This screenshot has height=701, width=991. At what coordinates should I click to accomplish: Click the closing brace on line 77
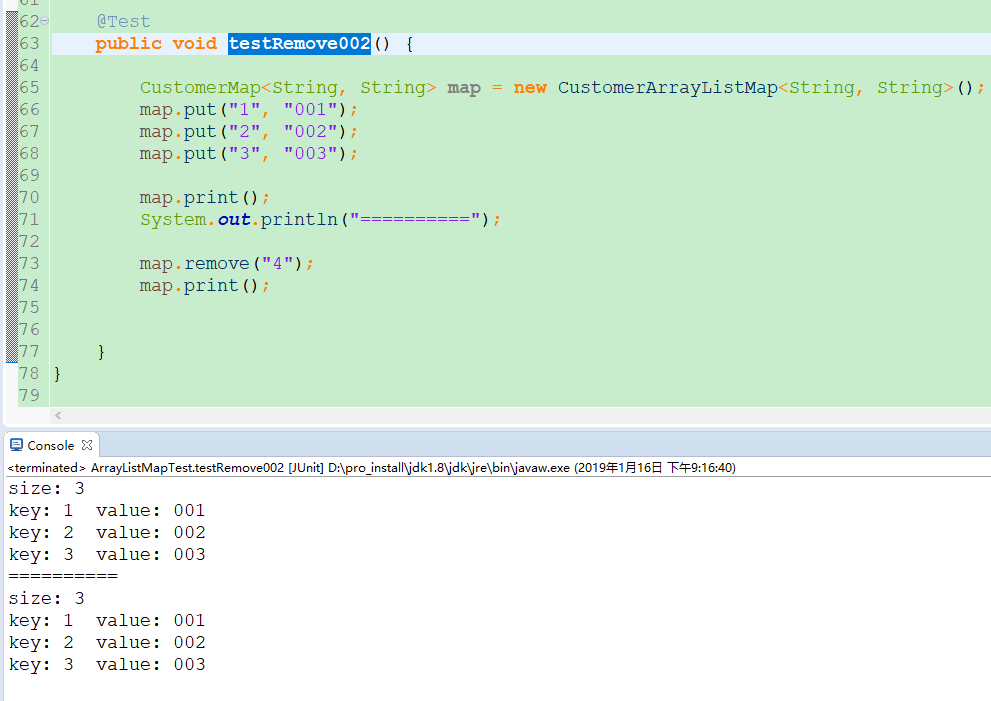tap(101, 352)
